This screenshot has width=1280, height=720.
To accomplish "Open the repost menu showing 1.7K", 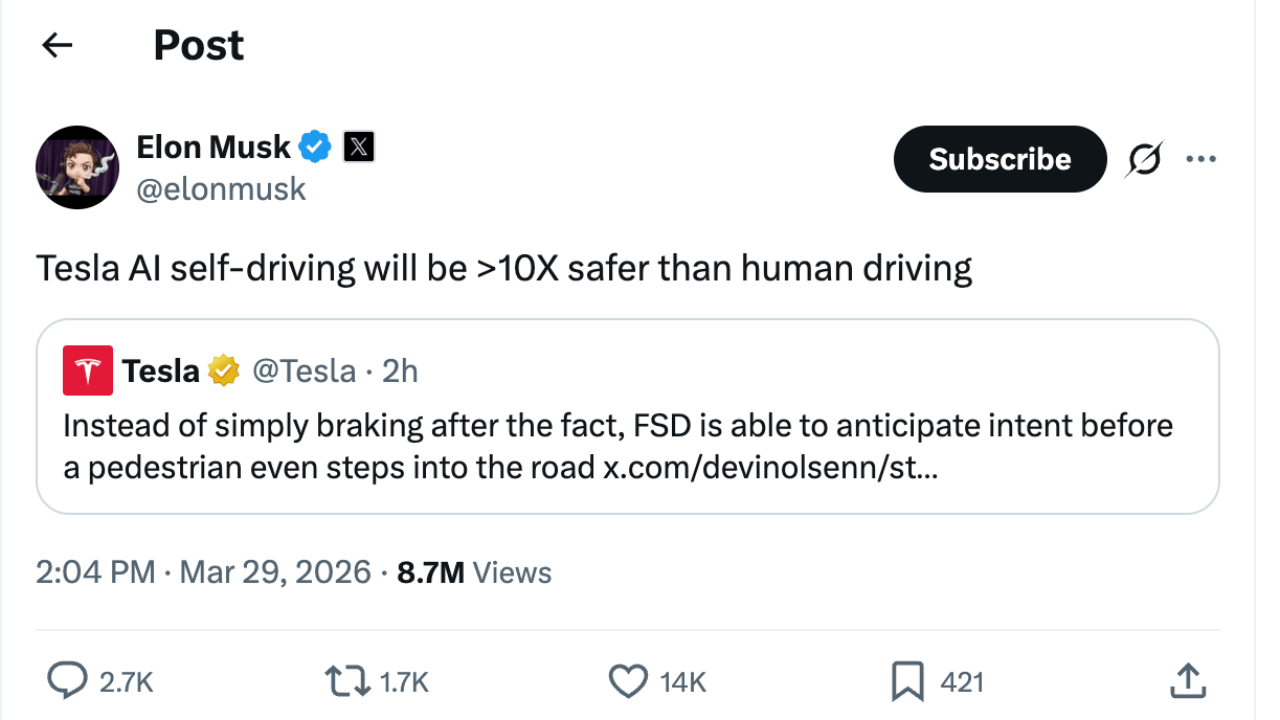I will point(346,682).
